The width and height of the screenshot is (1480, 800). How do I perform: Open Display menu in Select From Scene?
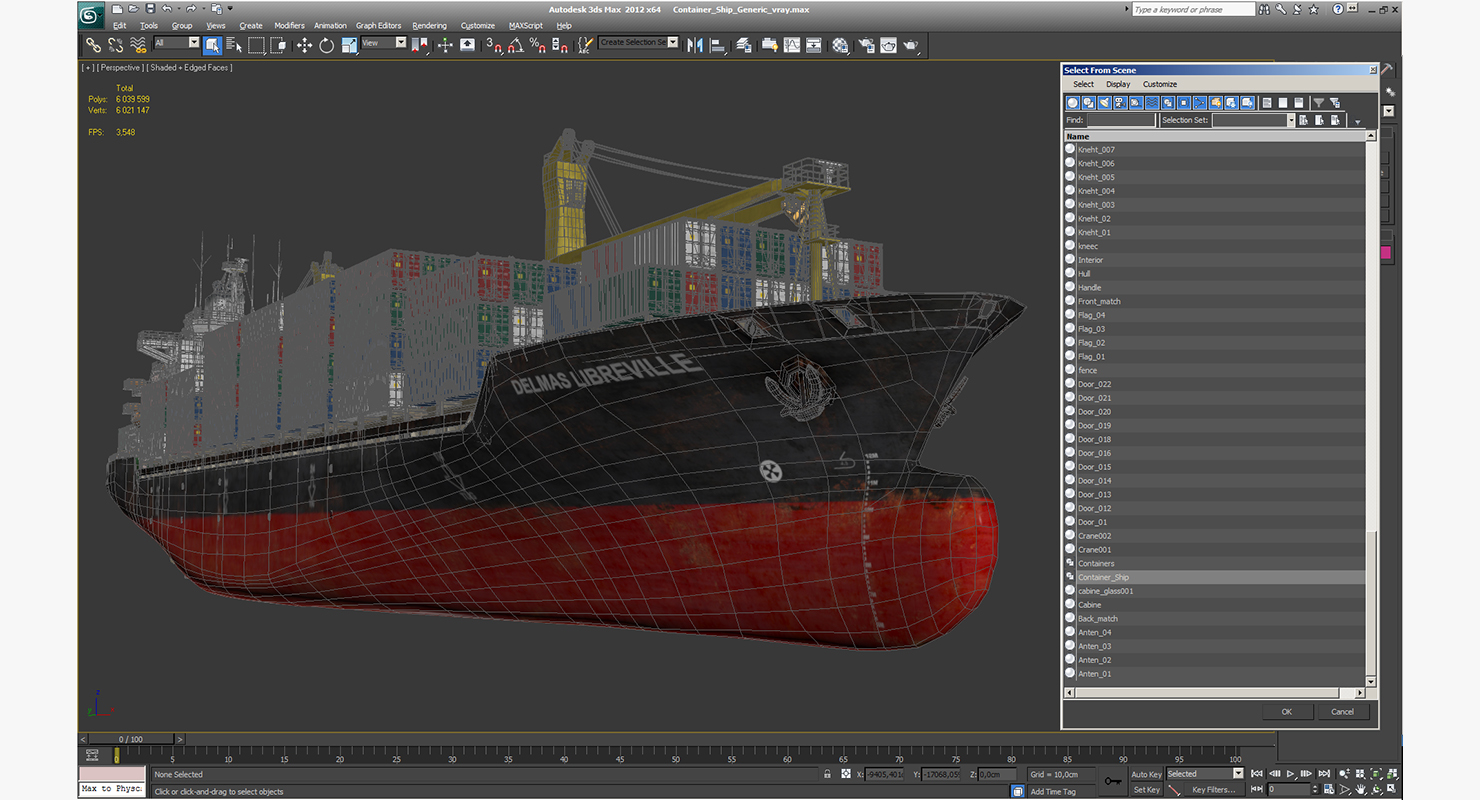click(x=1118, y=84)
